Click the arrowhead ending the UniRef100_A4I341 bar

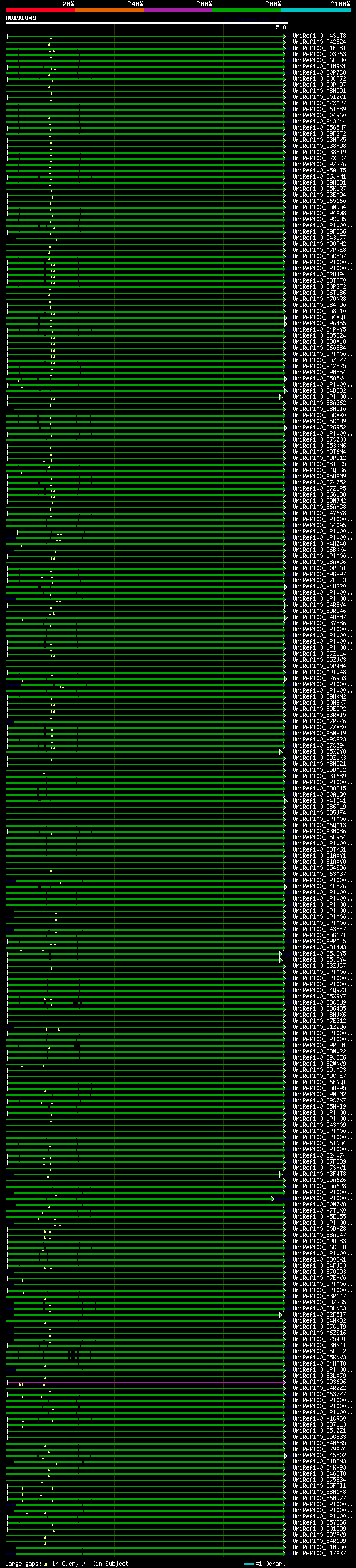(x=285, y=801)
